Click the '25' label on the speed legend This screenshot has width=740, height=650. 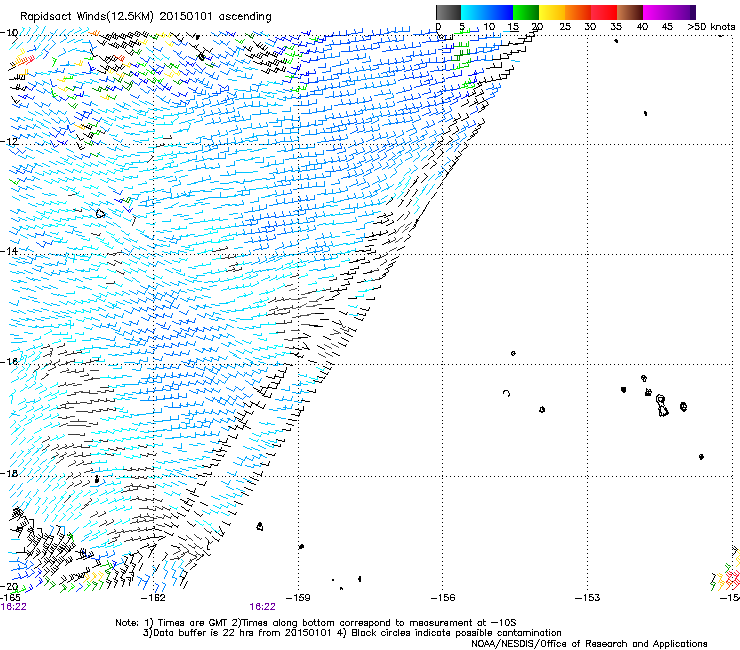tap(565, 27)
